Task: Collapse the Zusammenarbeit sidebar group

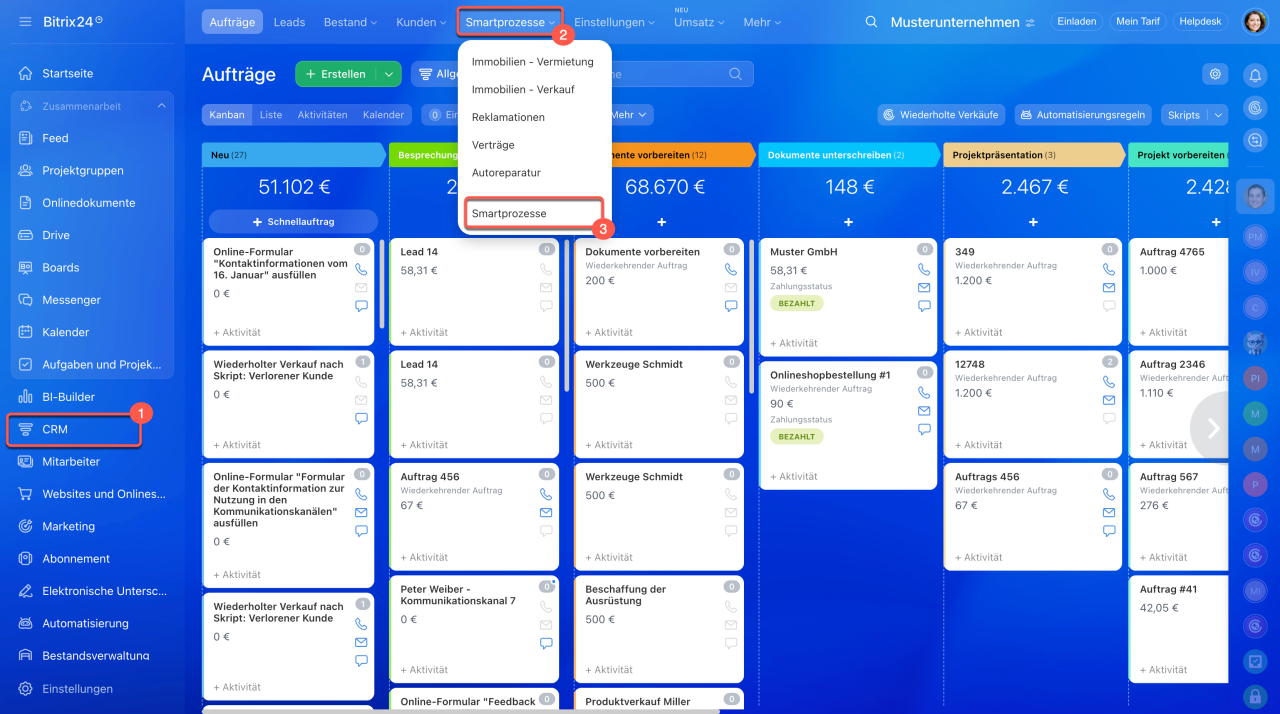Action: [162, 106]
